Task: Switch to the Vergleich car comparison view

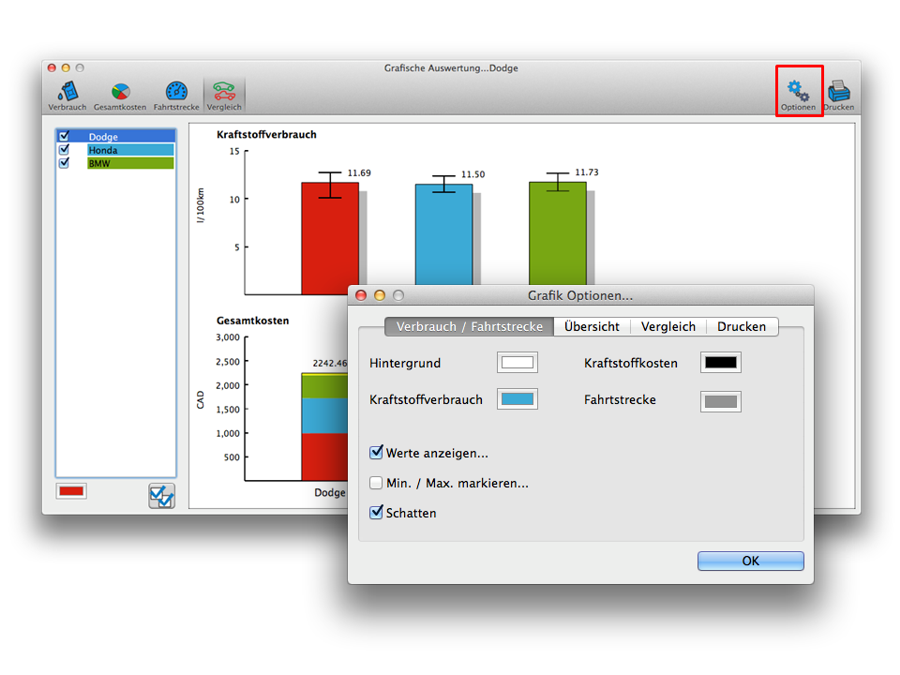Action: 224,94
